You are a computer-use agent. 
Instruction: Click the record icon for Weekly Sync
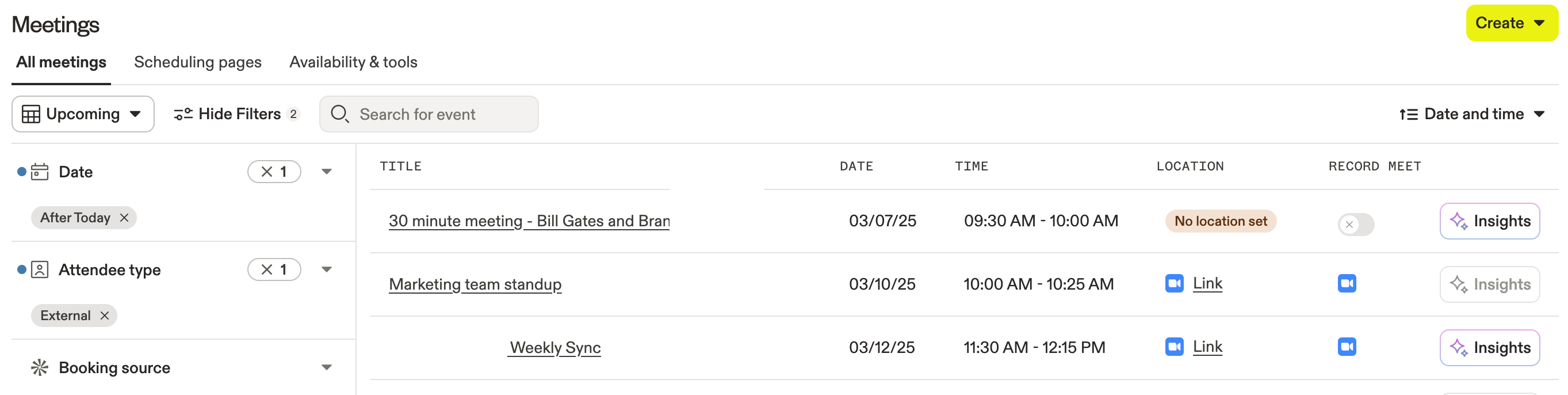point(1347,347)
